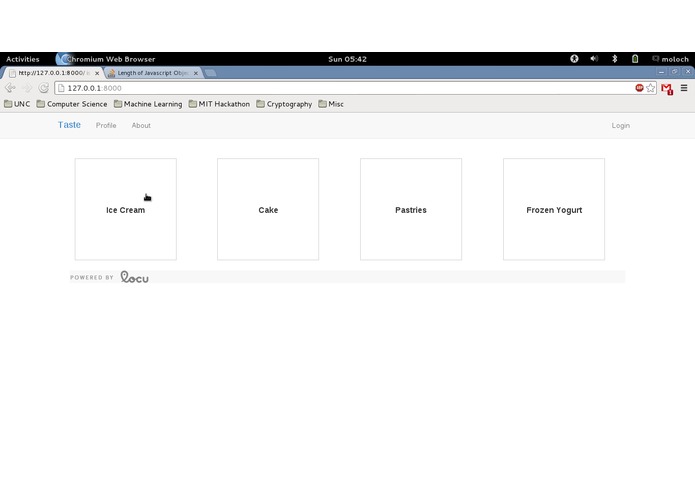Open the Machine Learning bookmarks folder
Viewport: 695px width, 494px height.
148,104
